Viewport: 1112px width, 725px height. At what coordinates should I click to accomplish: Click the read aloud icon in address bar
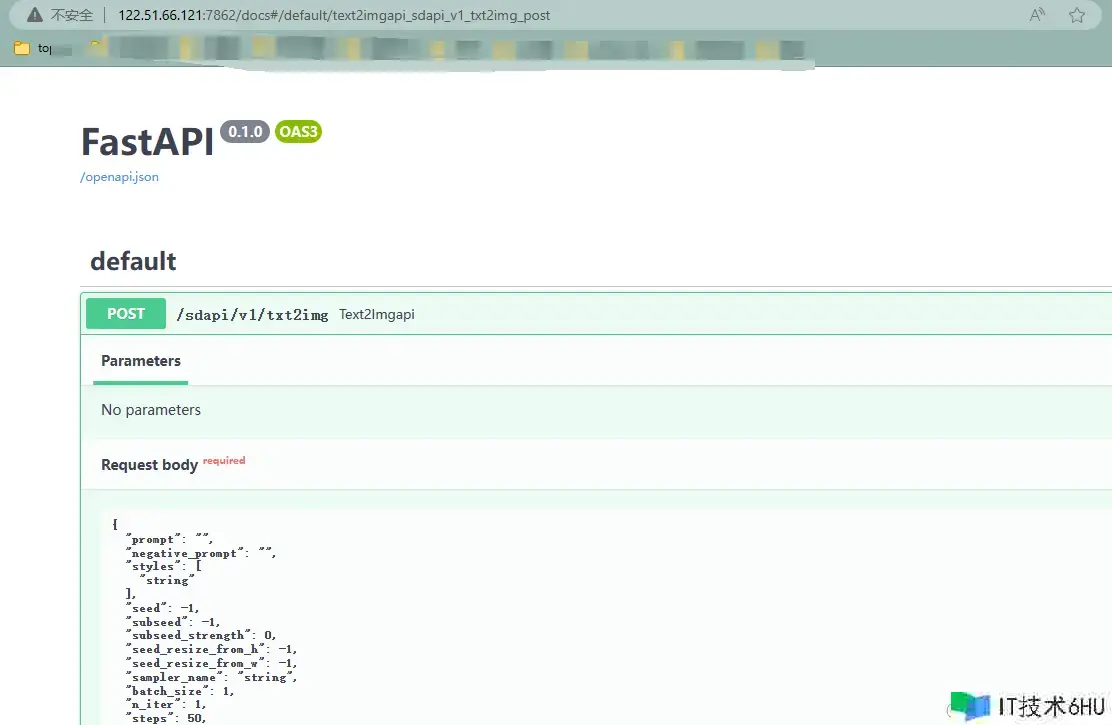point(1037,15)
